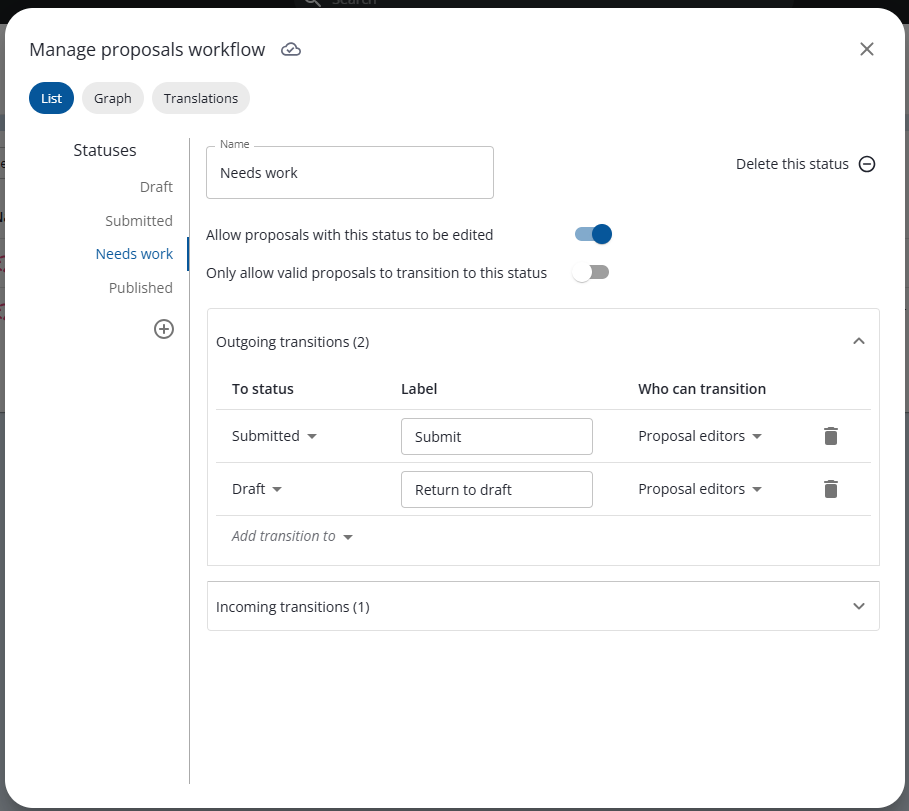The image size is (909, 811).
Task: Enable only valid proposals transition switch
Action: (x=591, y=272)
